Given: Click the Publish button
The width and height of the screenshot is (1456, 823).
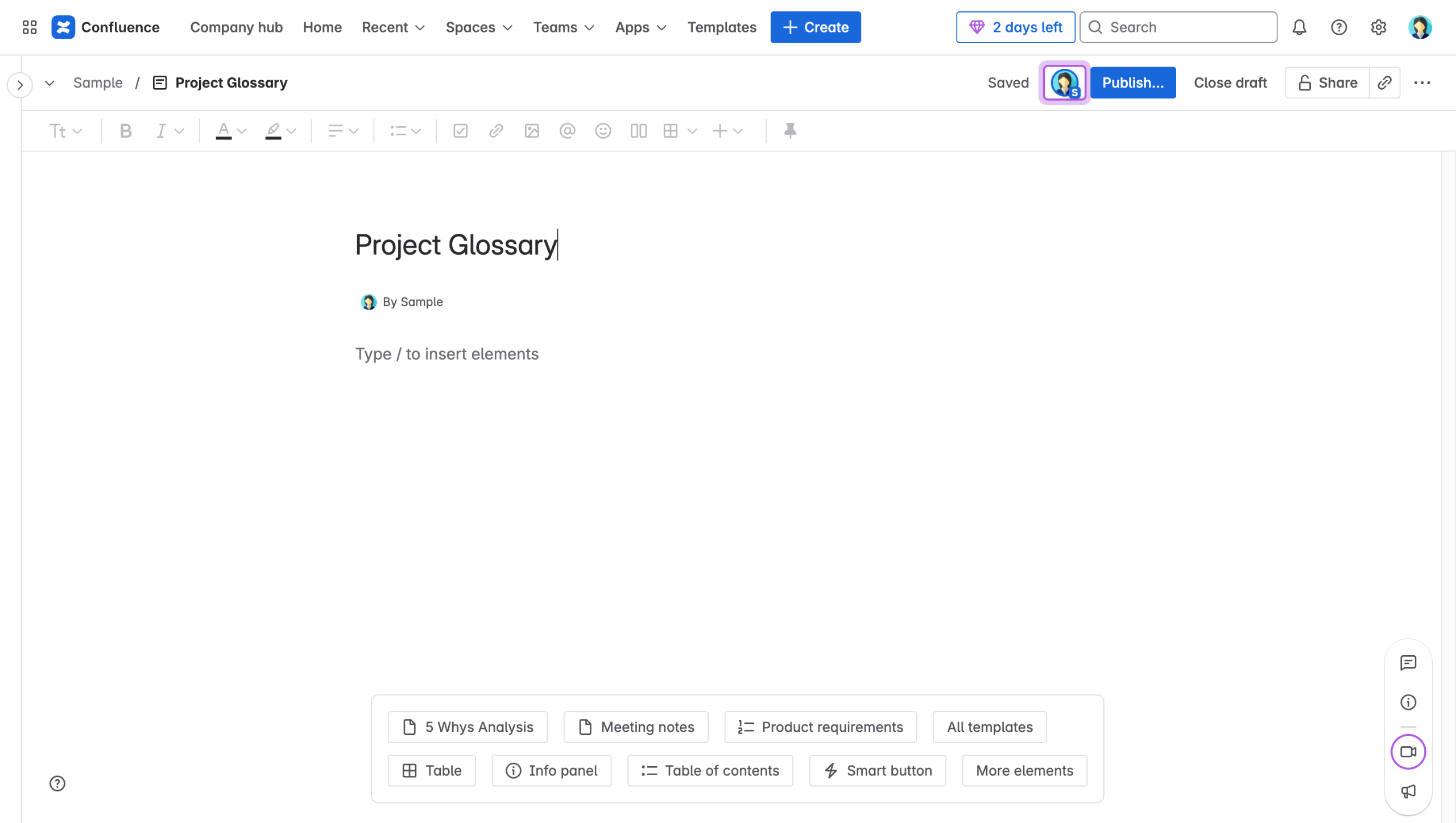Looking at the screenshot, I should (1132, 83).
